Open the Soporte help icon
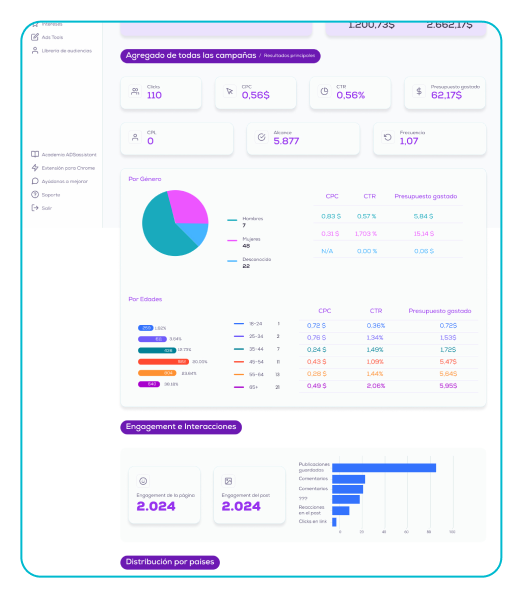Image resolution: width=525 pixels, height=600 pixels. (x=35, y=194)
